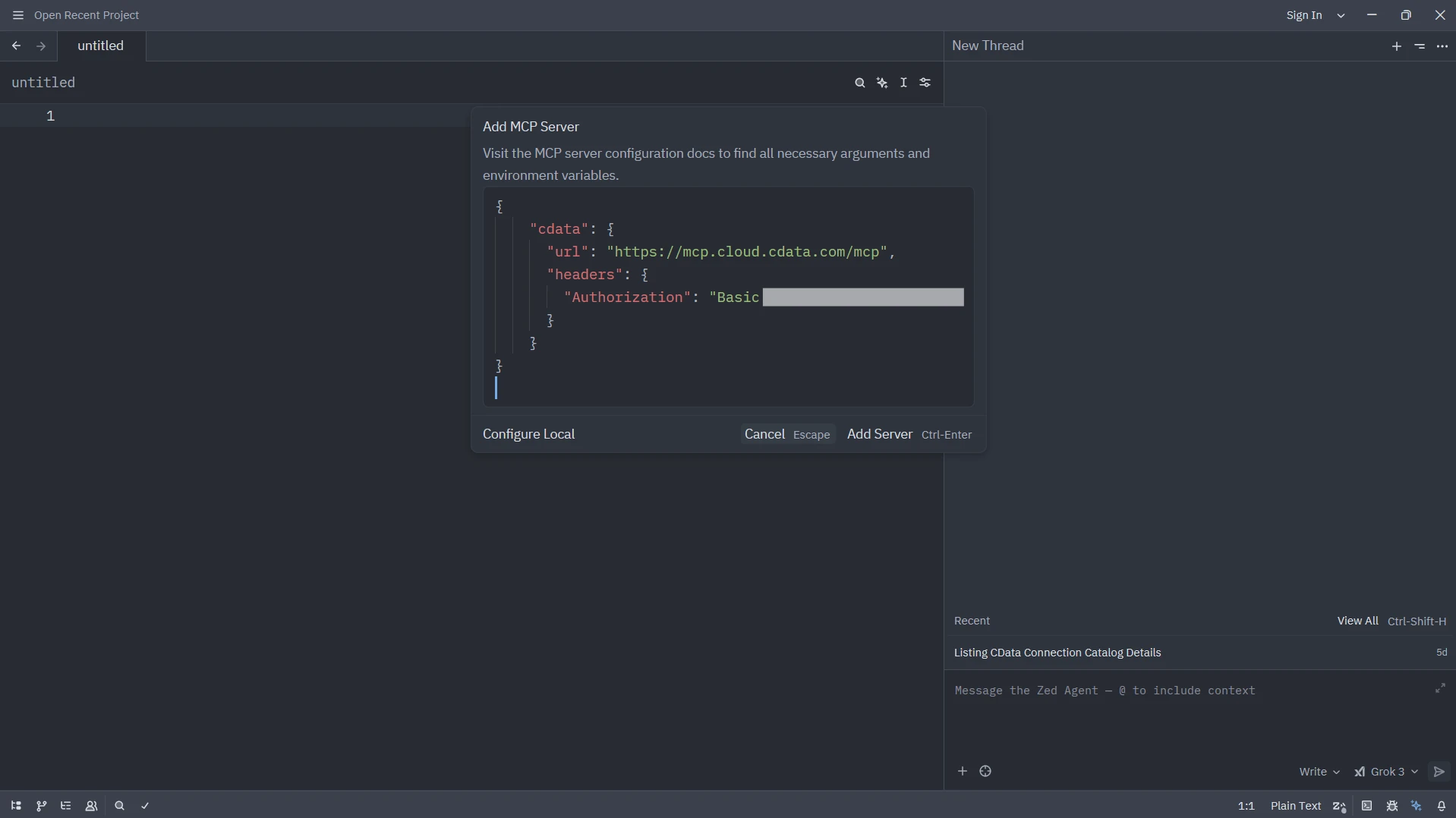Open the editor settings sliders icon
1456x818 pixels.
point(925,83)
